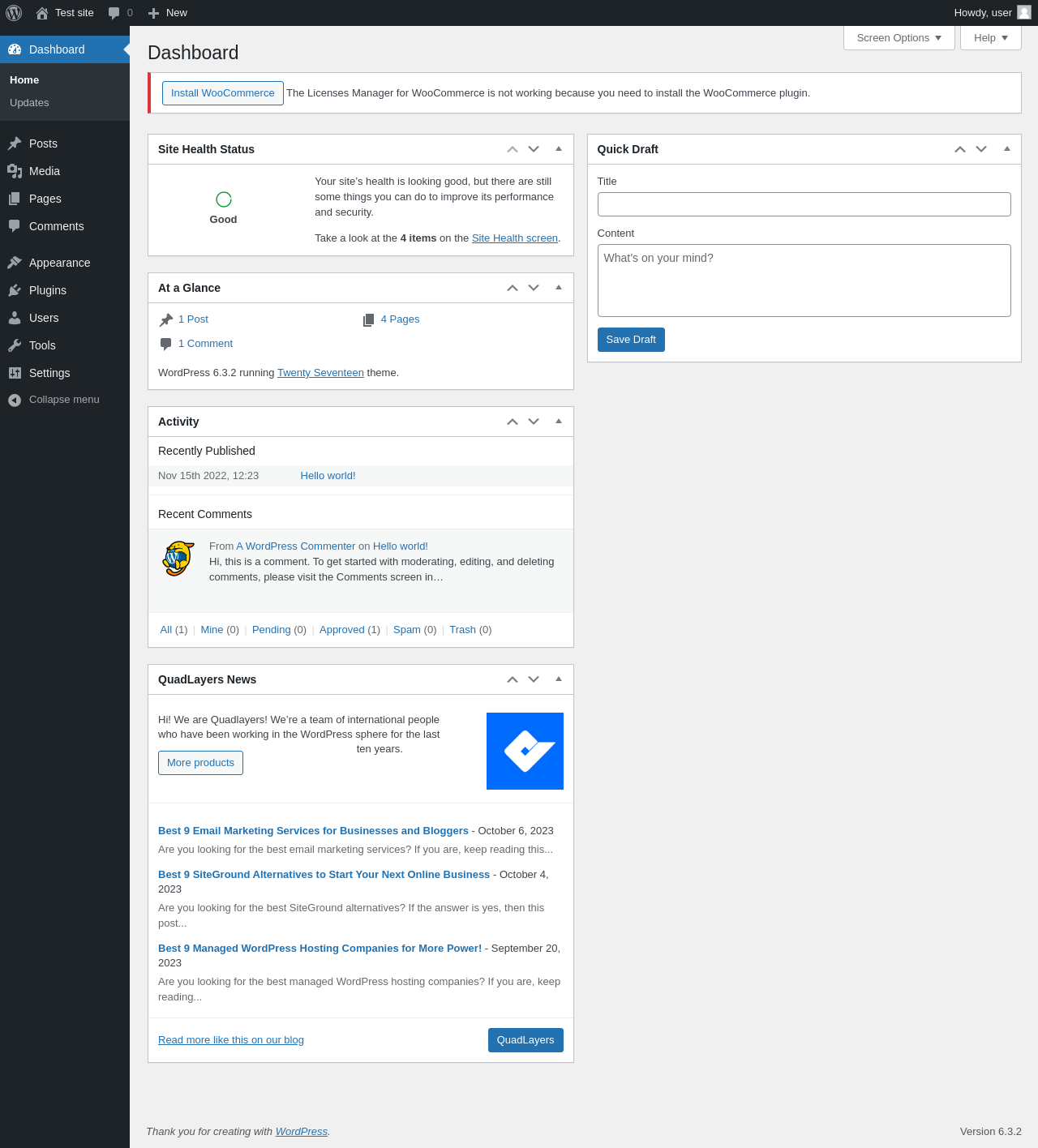1038x1148 pixels.
Task: Click the Comments bubble icon in sidebar
Action: [15, 226]
